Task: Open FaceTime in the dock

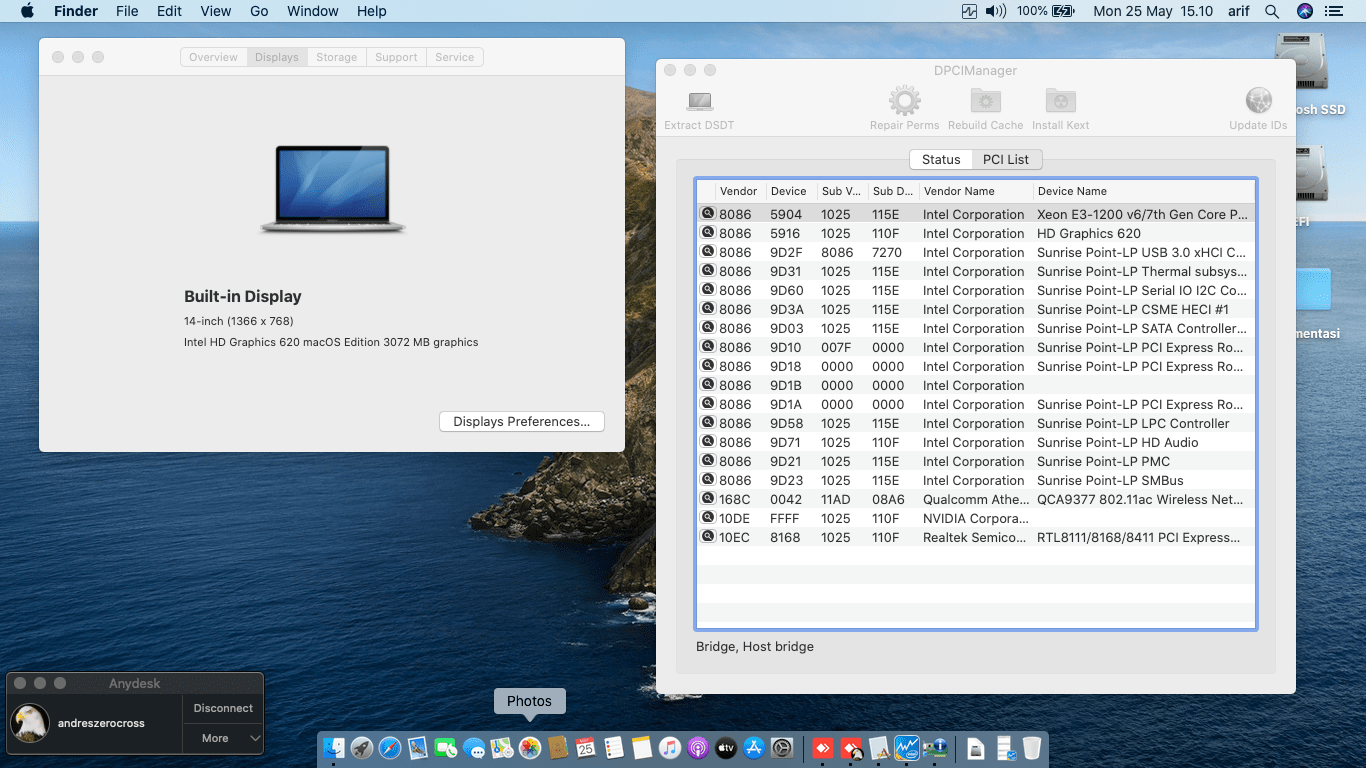Action: 446,748
